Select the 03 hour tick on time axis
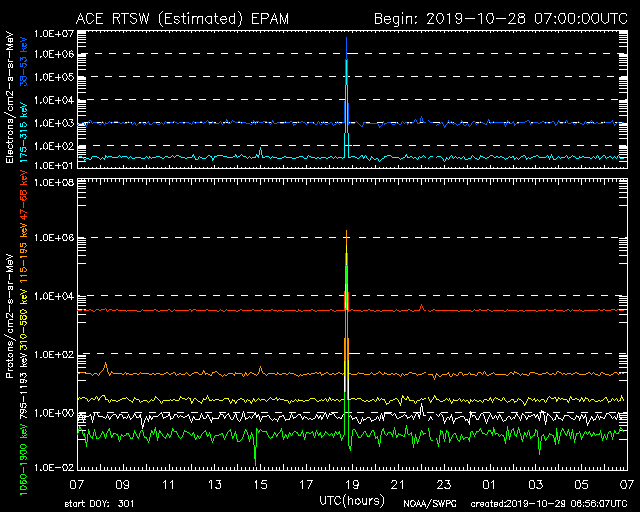The height and width of the screenshot is (512, 640). tap(533, 483)
